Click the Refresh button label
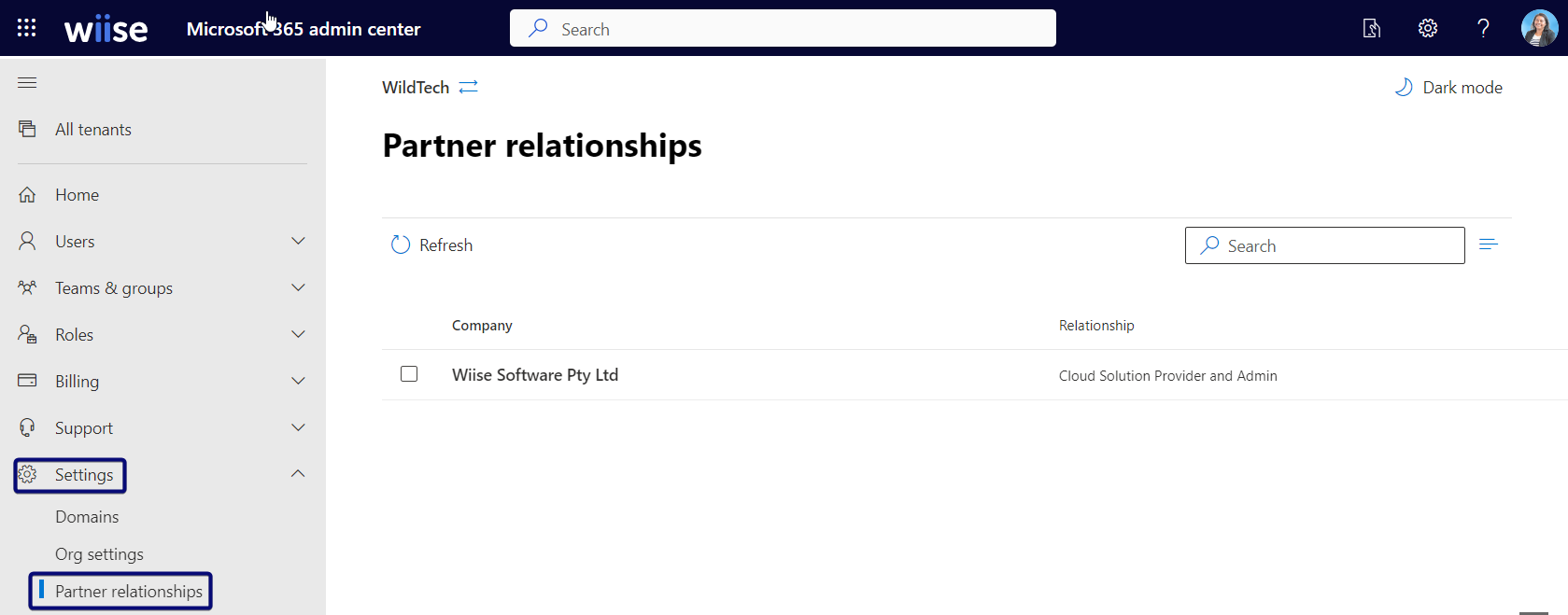Viewport: 1568px width, 615px height. 445,245
